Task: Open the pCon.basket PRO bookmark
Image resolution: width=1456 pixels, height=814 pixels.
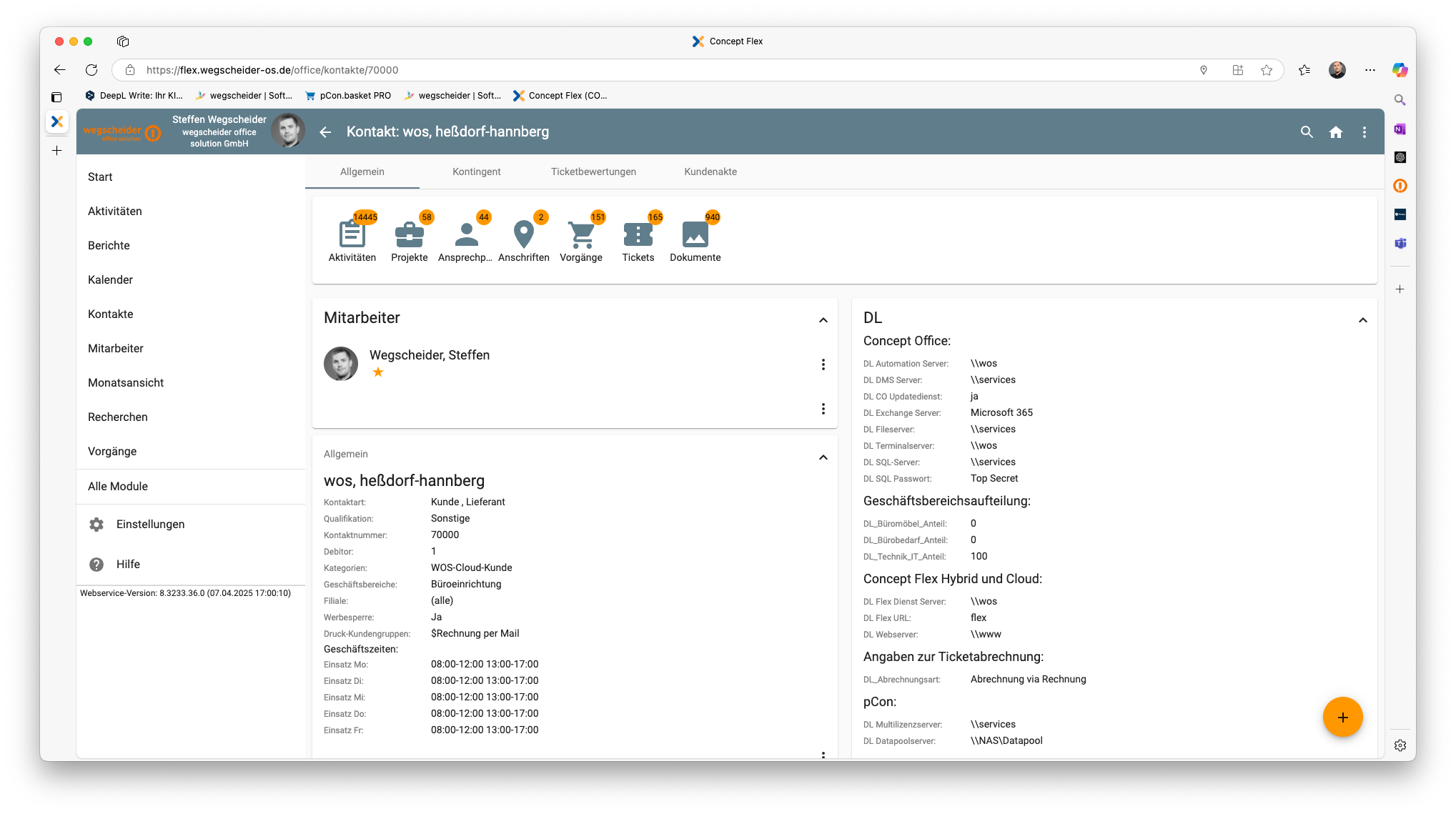Action: [x=348, y=96]
